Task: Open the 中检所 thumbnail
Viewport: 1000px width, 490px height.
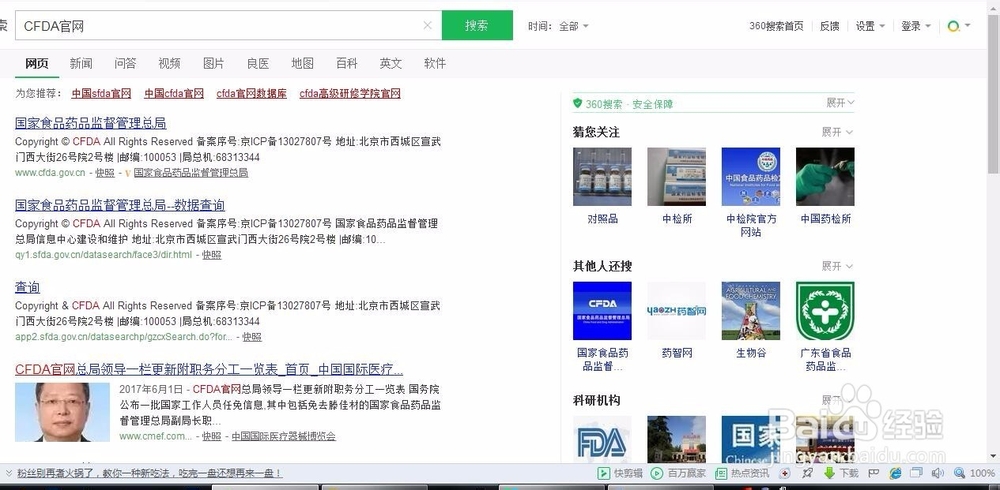Action: 677,177
